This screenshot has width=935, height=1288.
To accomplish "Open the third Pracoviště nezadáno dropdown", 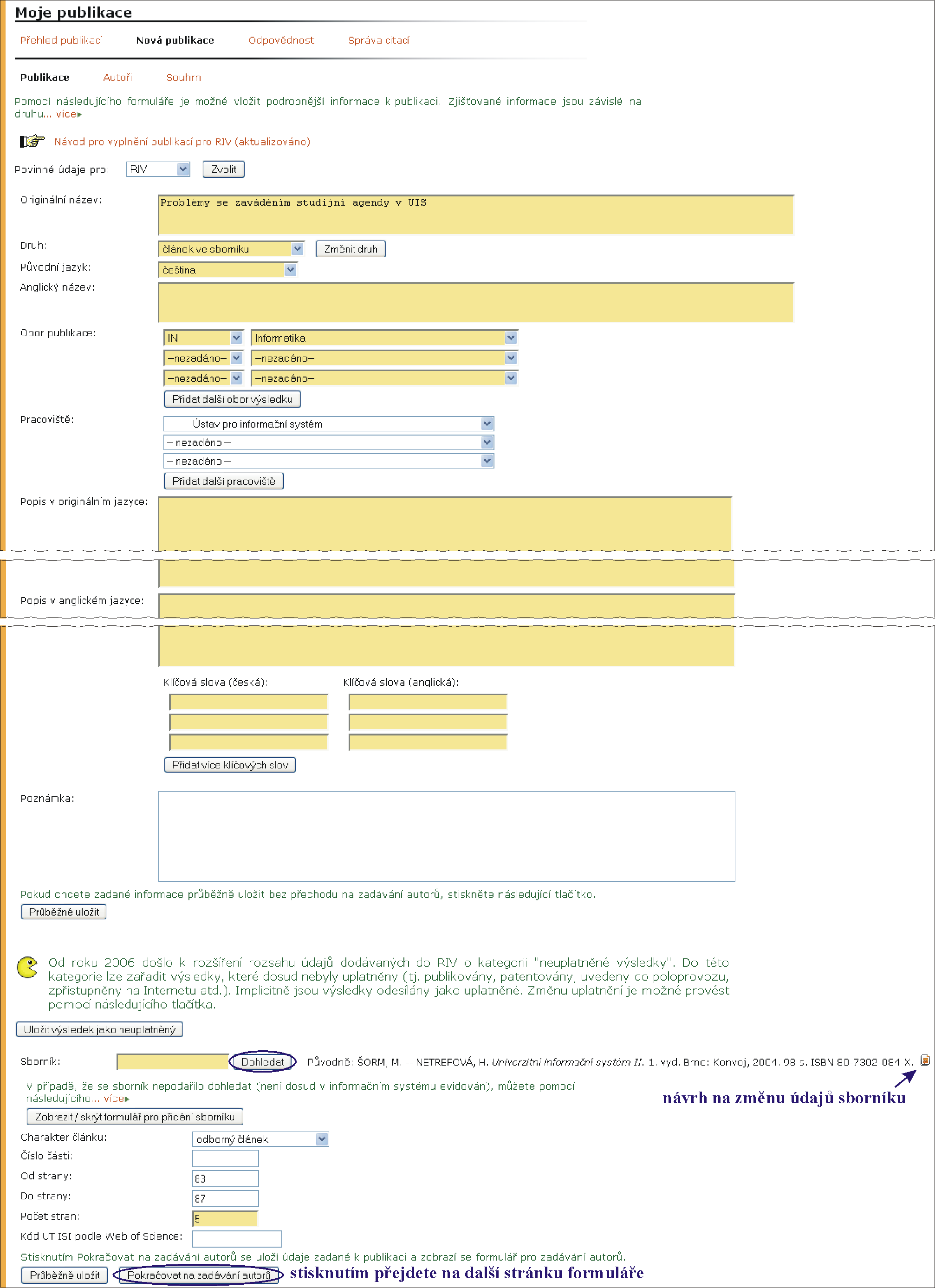I will tap(329, 461).
